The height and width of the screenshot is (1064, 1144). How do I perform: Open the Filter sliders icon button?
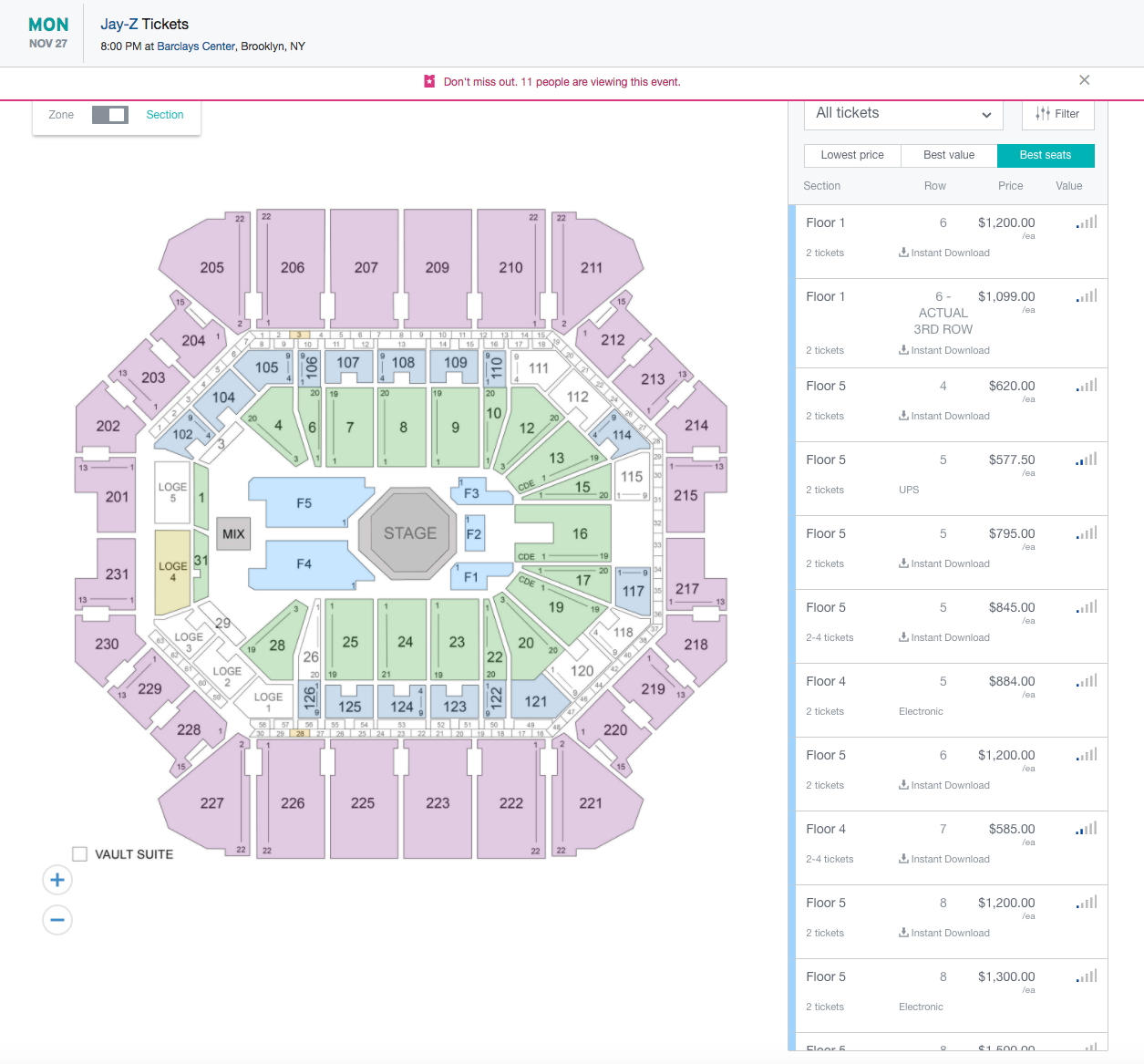point(1057,114)
